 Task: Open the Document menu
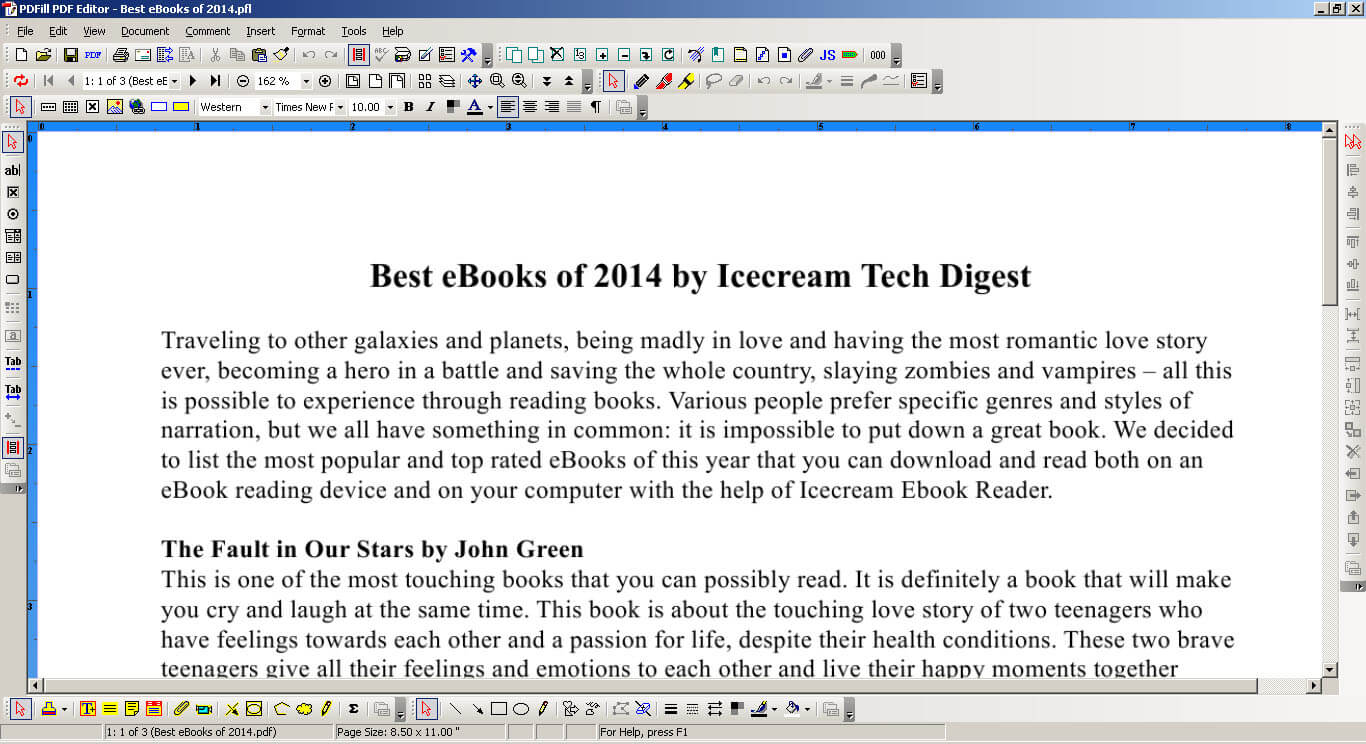tap(145, 31)
